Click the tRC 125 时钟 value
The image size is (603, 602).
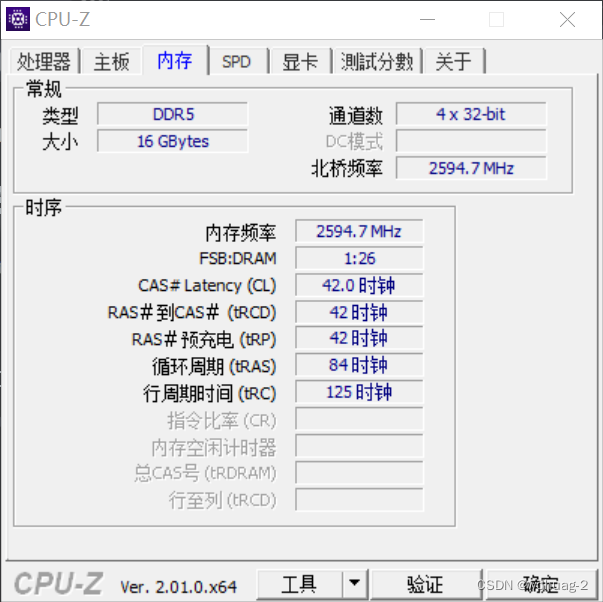[x=359, y=392]
